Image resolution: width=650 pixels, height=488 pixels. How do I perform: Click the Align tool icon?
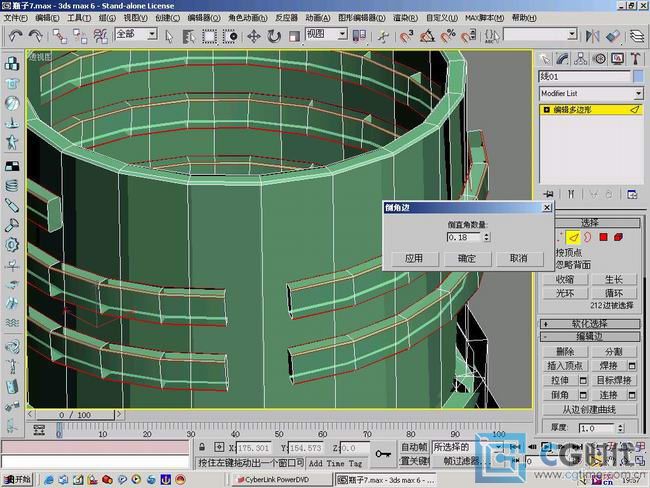[613, 36]
